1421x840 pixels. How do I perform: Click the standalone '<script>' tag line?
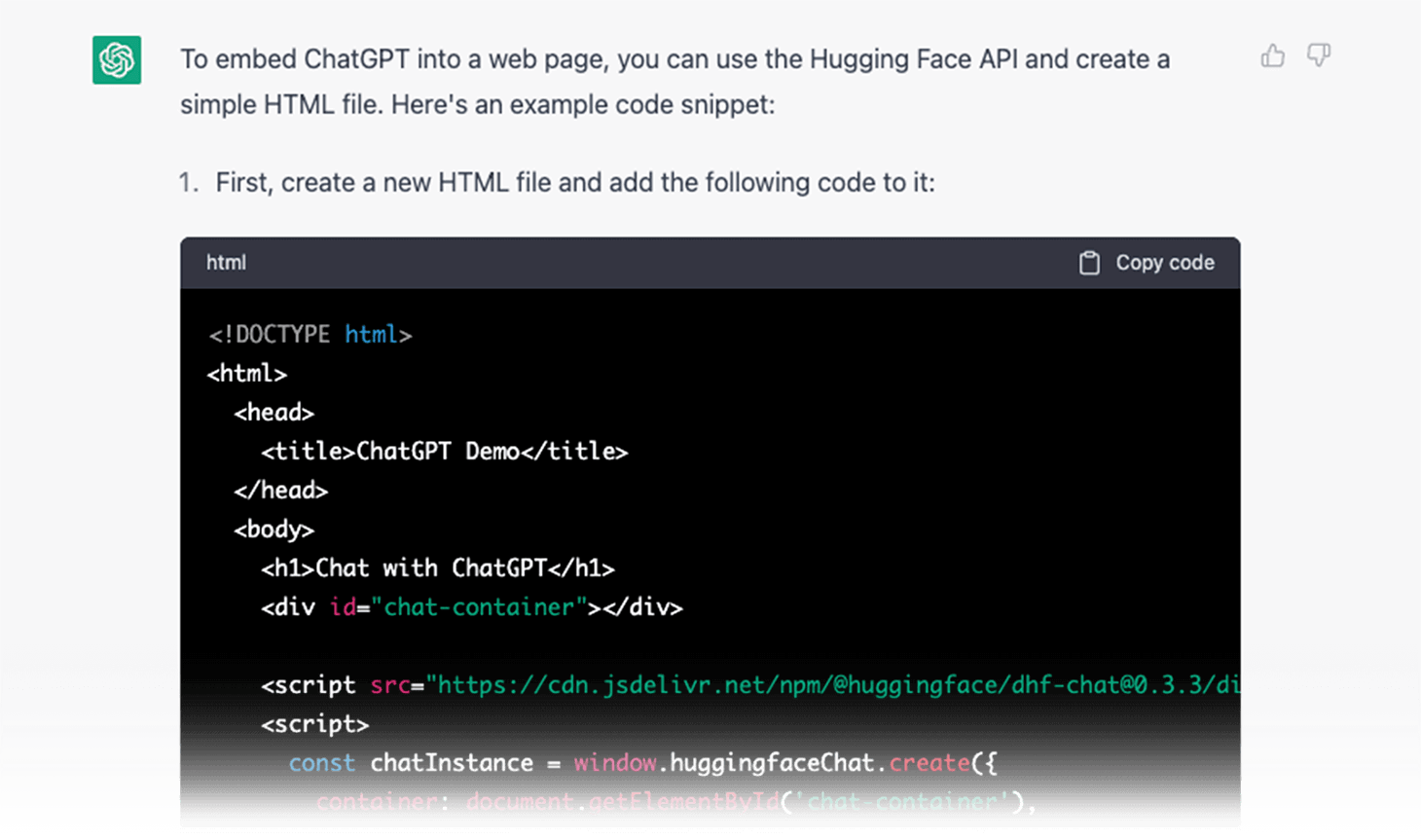pos(314,724)
